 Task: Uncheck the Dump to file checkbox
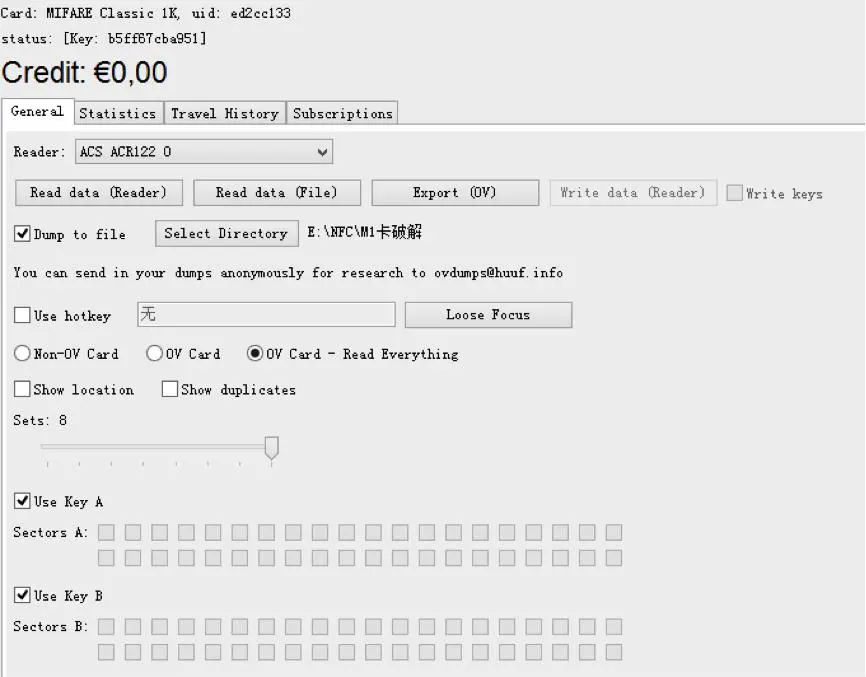coord(22,234)
